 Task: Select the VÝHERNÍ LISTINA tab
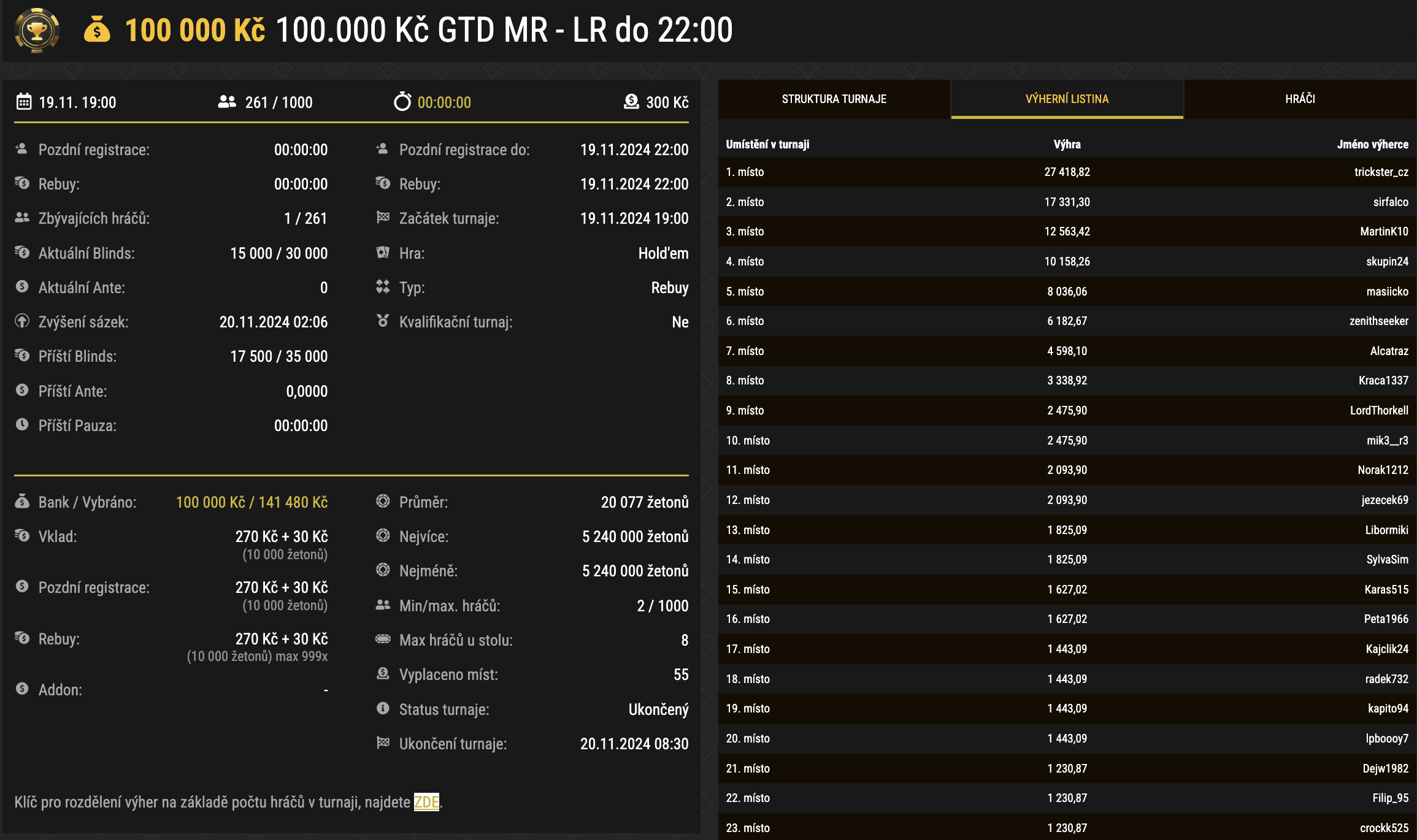point(1067,99)
